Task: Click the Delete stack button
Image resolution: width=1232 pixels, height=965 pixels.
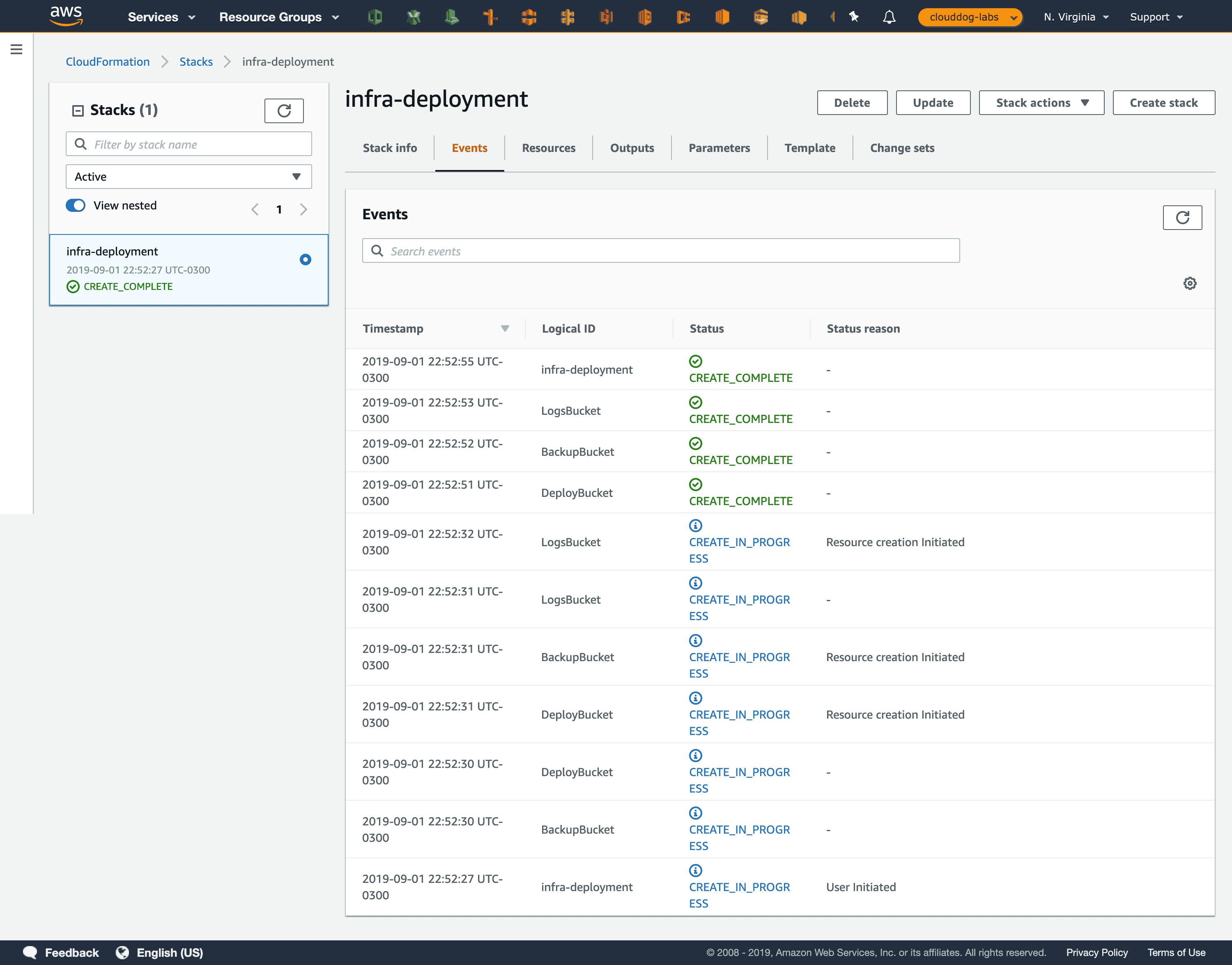Action: (x=851, y=103)
